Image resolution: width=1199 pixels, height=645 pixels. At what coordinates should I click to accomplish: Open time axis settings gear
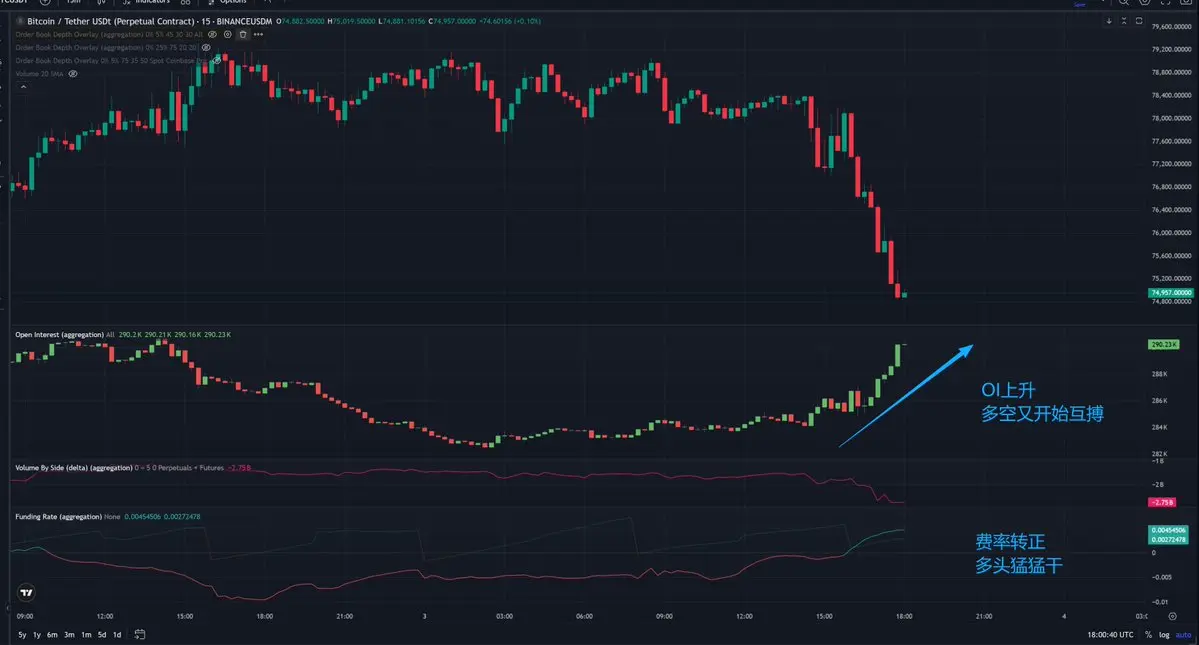[1173, 616]
